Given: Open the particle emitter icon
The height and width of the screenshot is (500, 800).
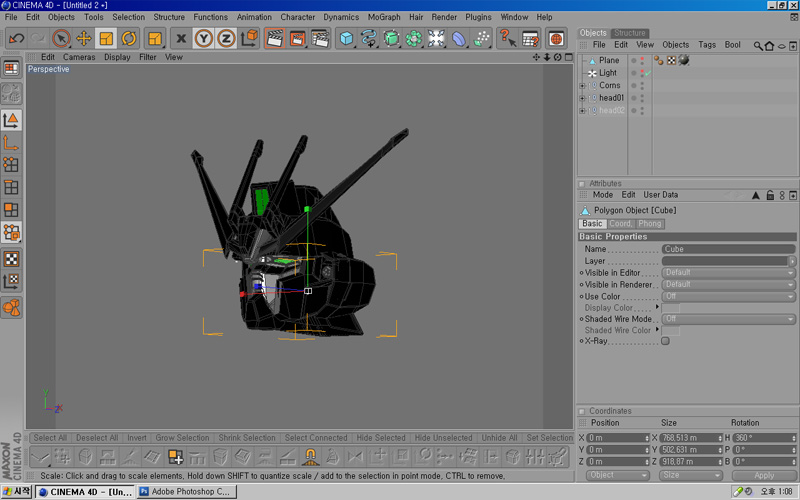Looking at the screenshot, I should click(x=481, y=38).
